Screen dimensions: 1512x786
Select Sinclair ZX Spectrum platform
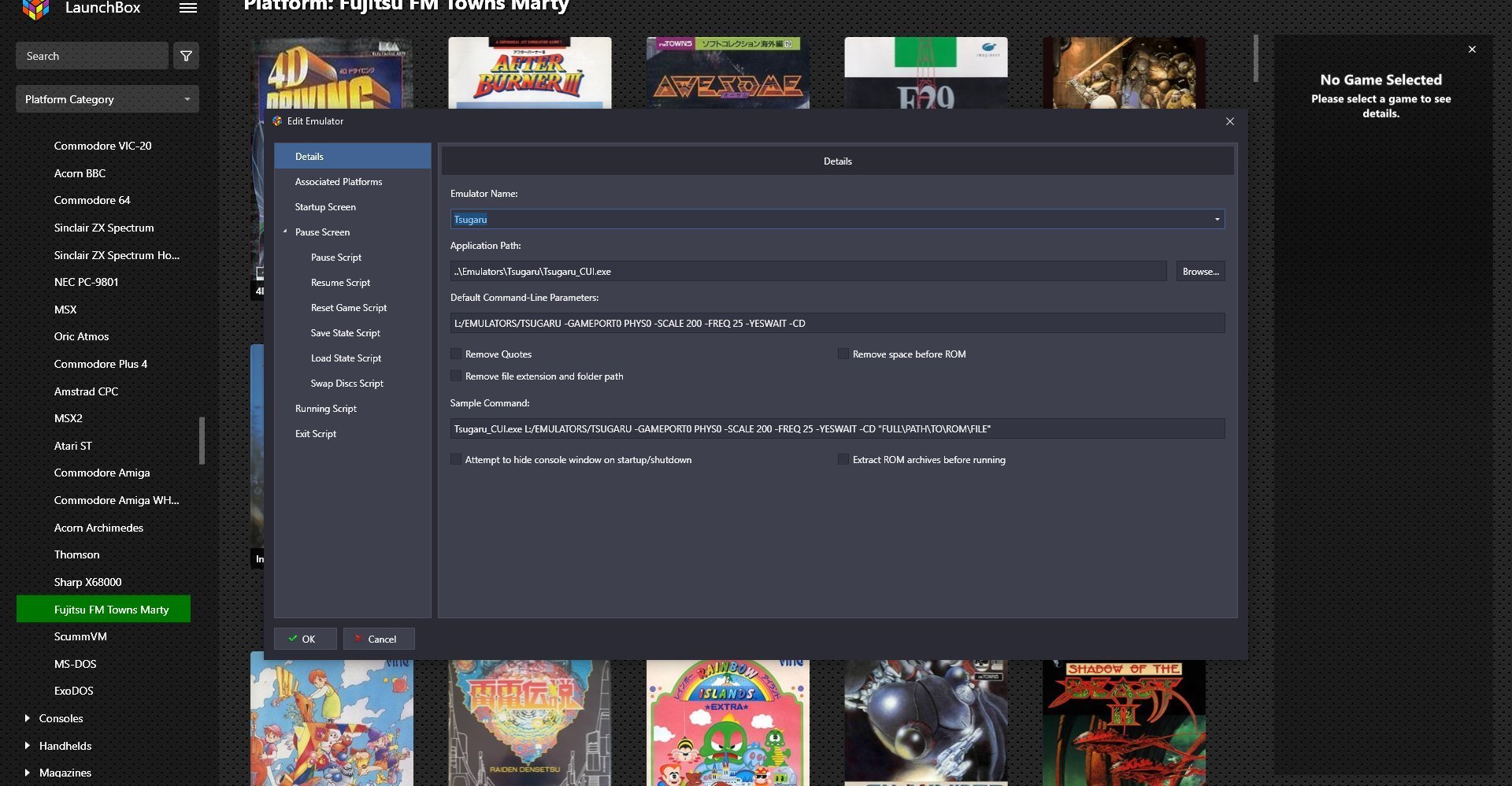[x=103, y=228]
